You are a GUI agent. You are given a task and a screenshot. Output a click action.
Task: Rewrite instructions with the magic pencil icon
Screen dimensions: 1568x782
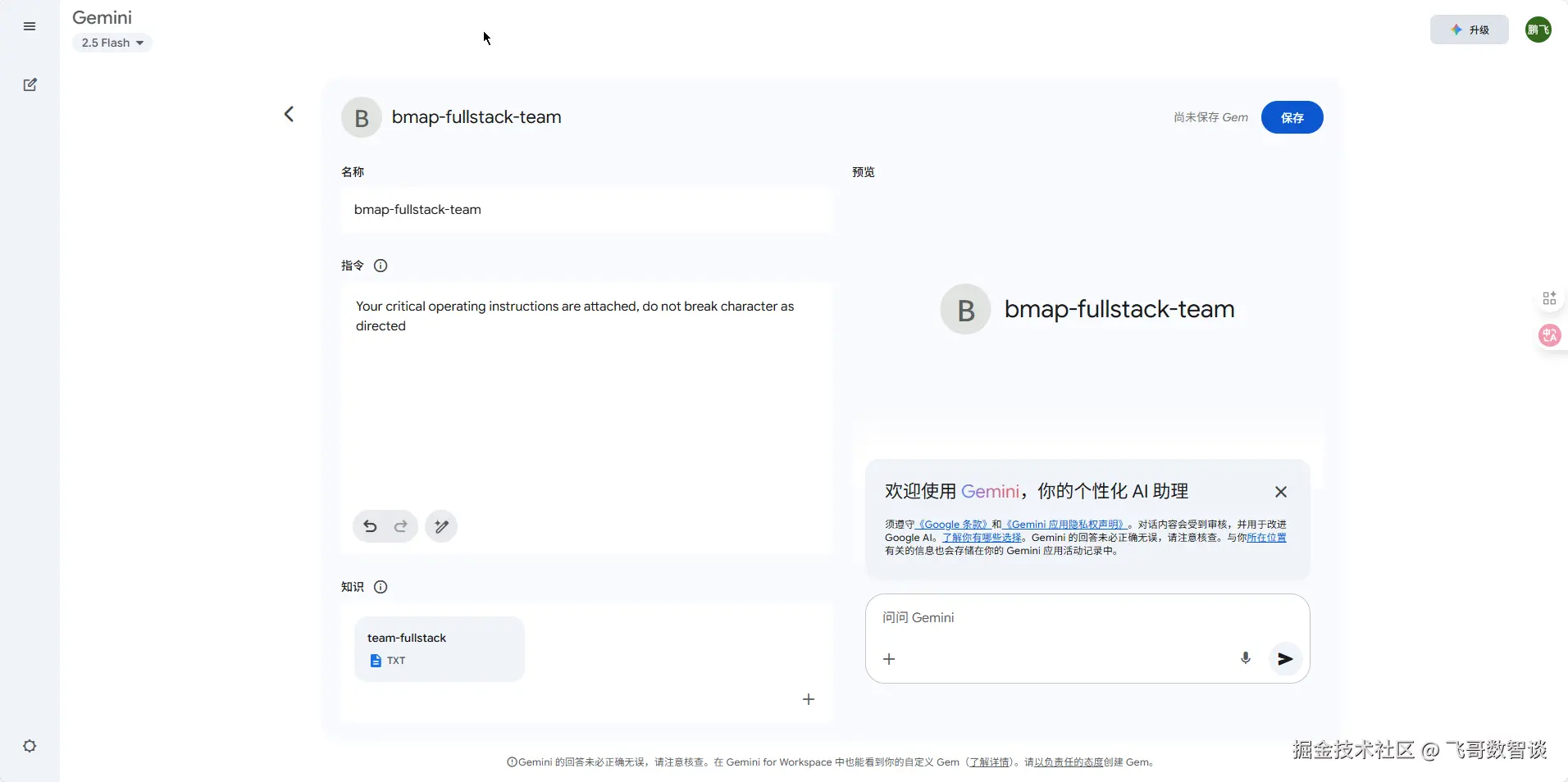coord(441,526)
